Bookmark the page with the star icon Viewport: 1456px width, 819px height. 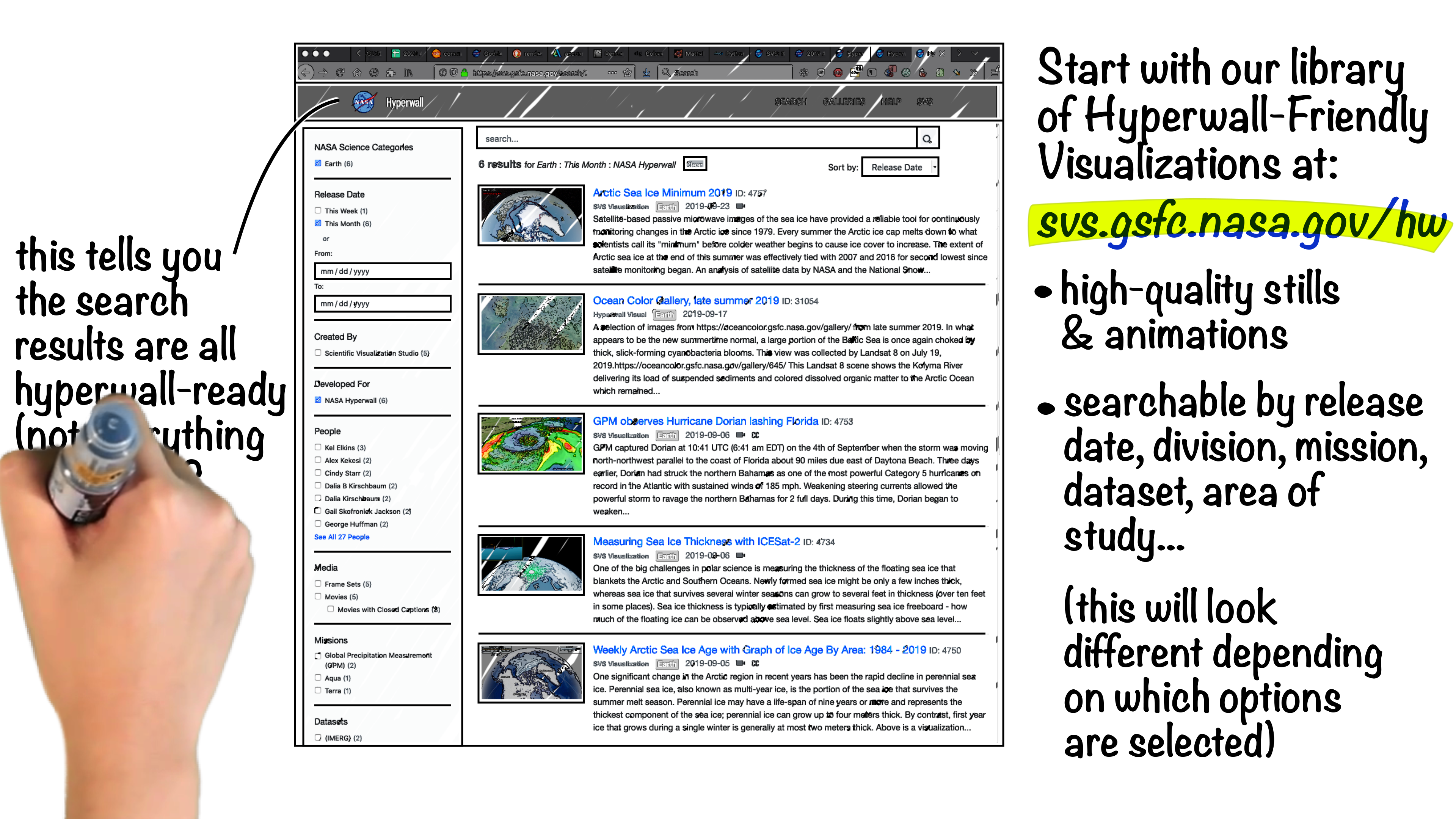tap(627, 72)
